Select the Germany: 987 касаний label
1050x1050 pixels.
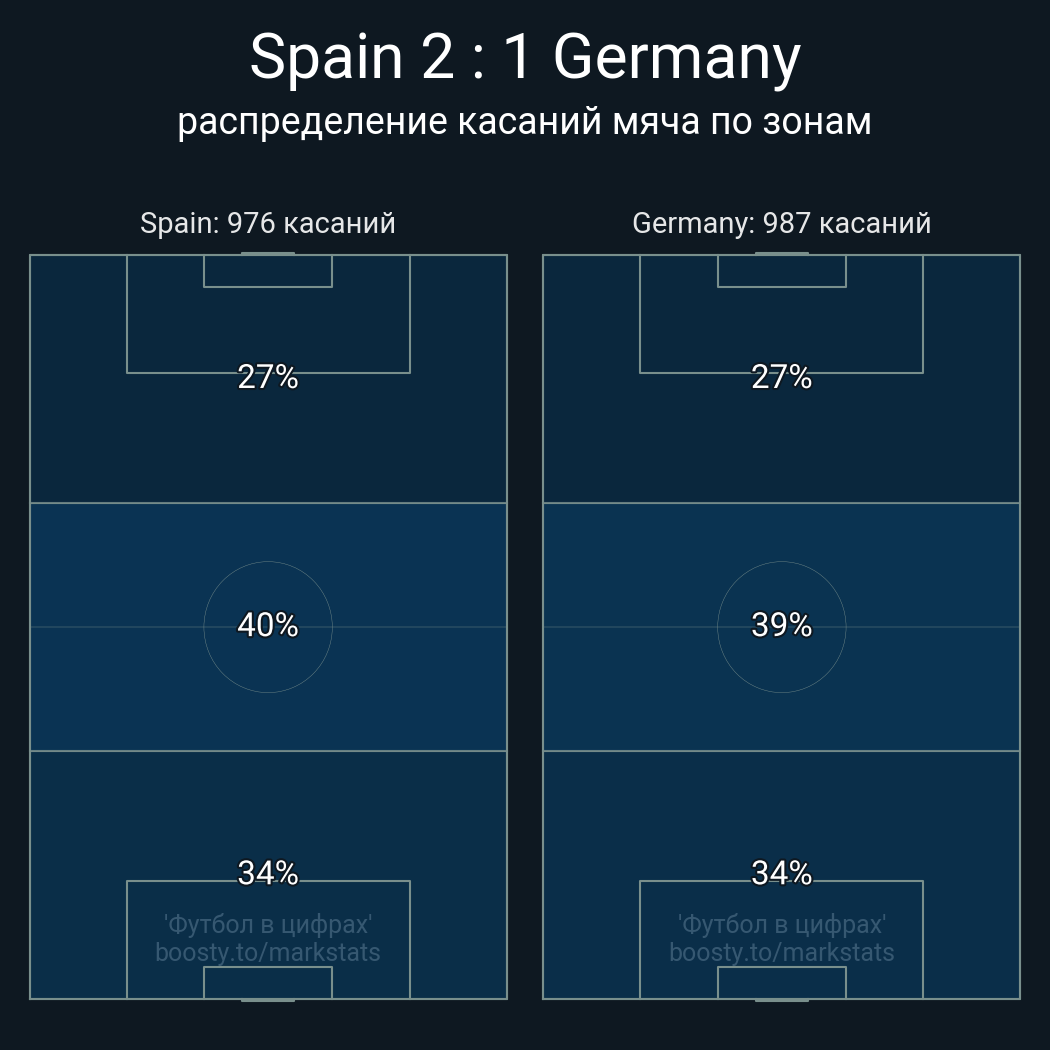[x=781, y=224]
